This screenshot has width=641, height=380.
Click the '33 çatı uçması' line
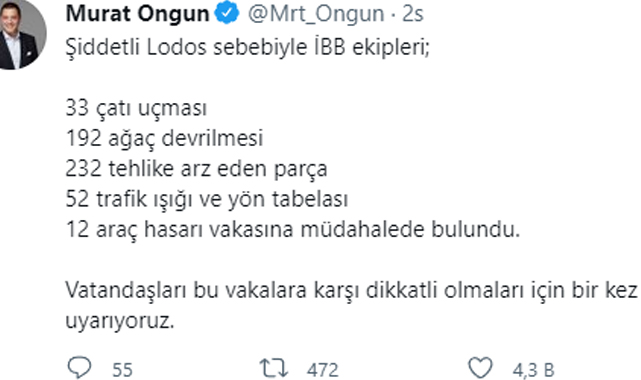coord(136,109)
